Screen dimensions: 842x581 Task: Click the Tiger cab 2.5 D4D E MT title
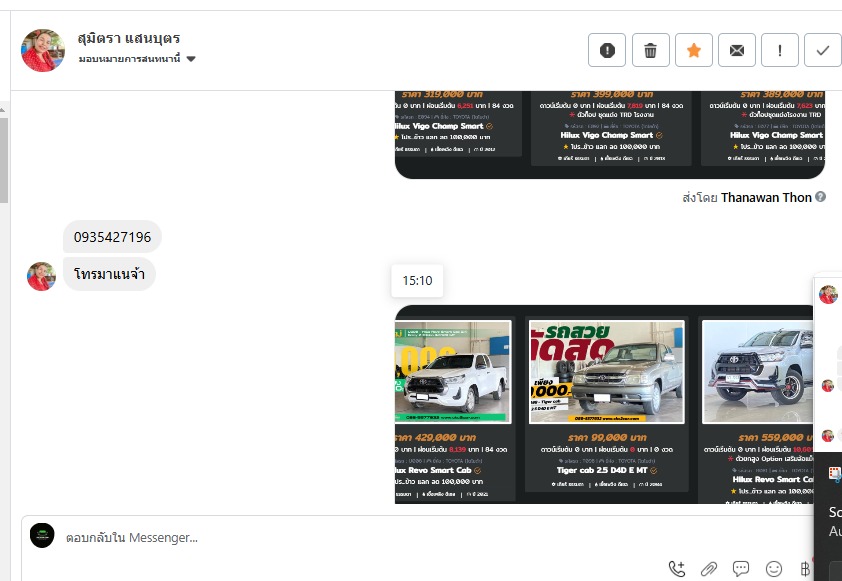coord(602,470)
